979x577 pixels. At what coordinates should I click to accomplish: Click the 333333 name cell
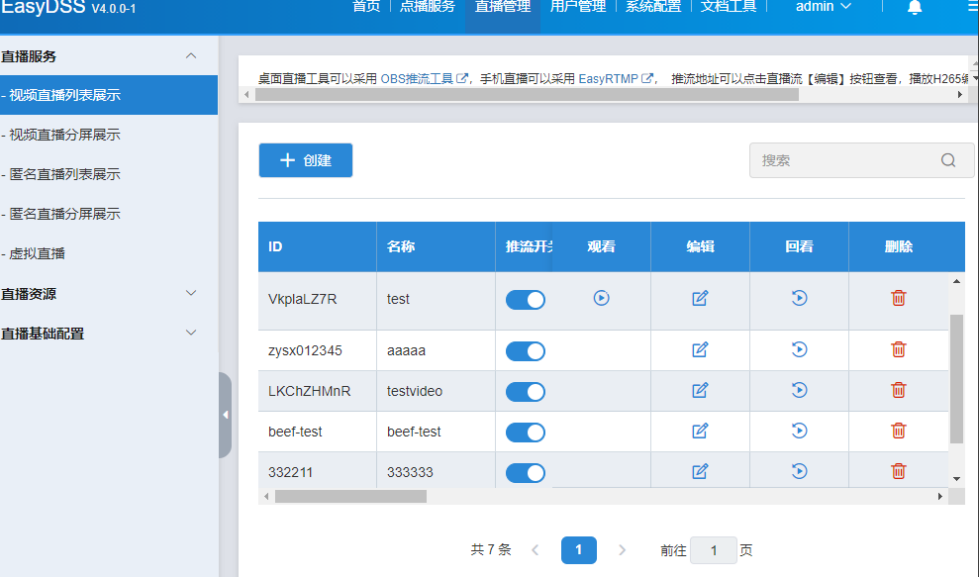click(x=436, y=472)
